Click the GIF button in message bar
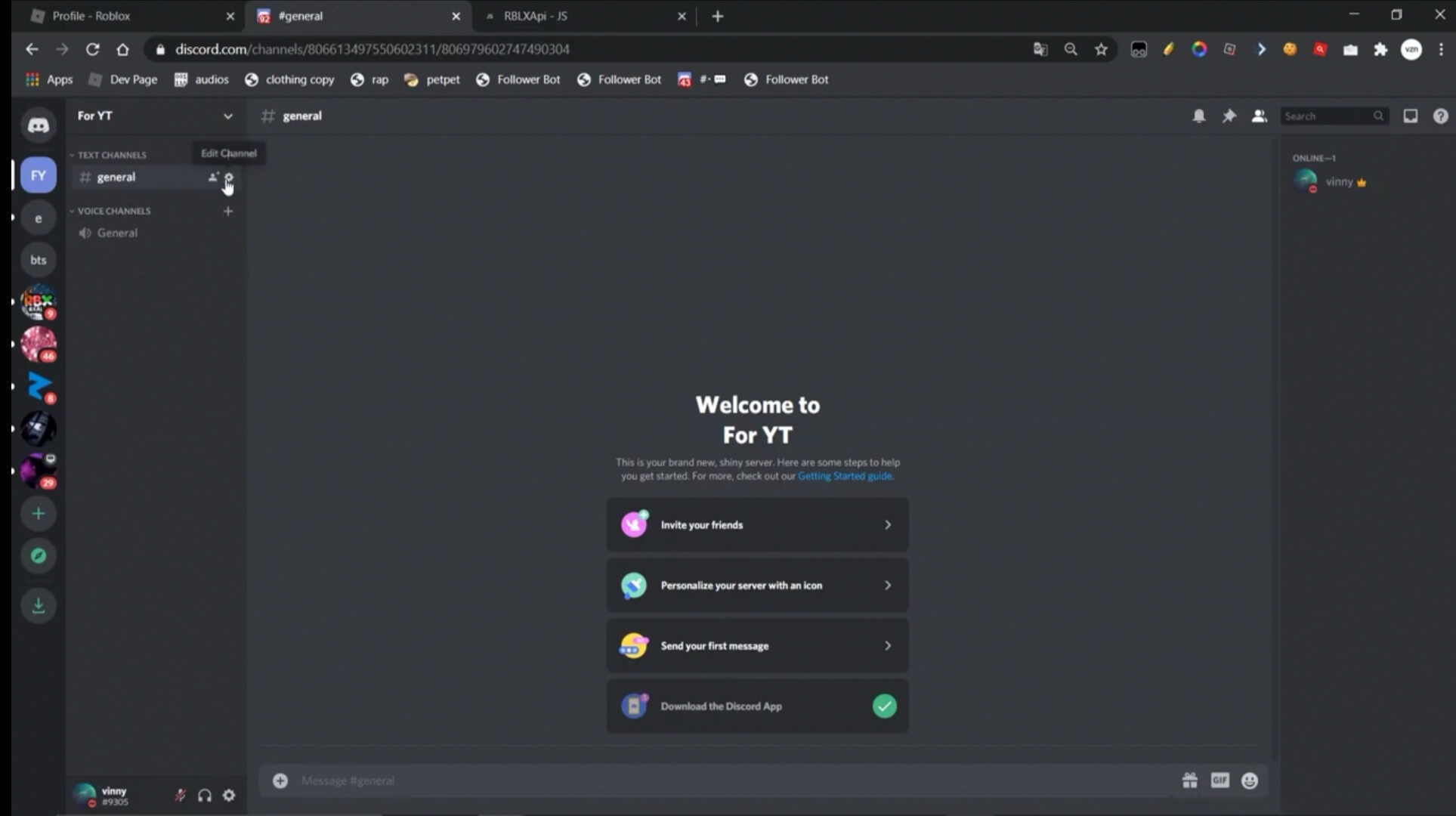Screen dimensions: 1456x816 tap(1220, 780)
